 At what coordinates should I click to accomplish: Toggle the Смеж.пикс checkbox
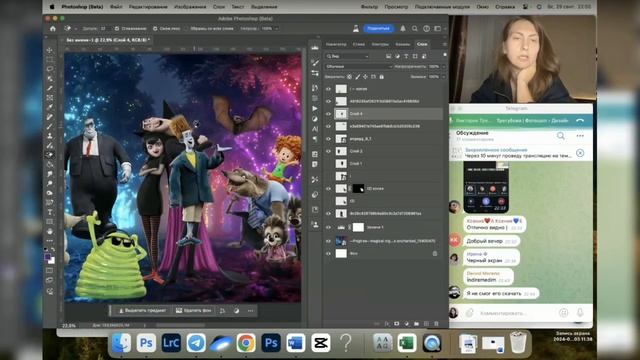coord(155,29)
